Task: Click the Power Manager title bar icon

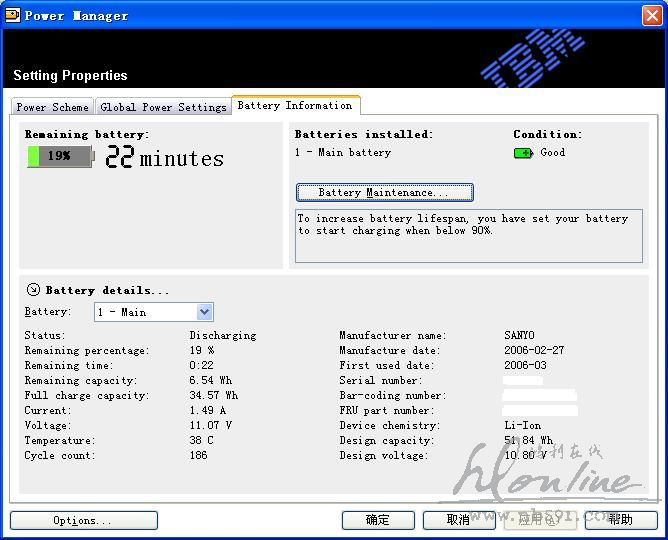Action: 12,15
